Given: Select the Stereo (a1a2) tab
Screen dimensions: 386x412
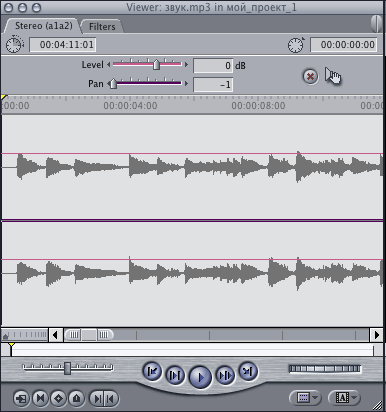Looking at the screenshot, I should click(x=43, y=26).
